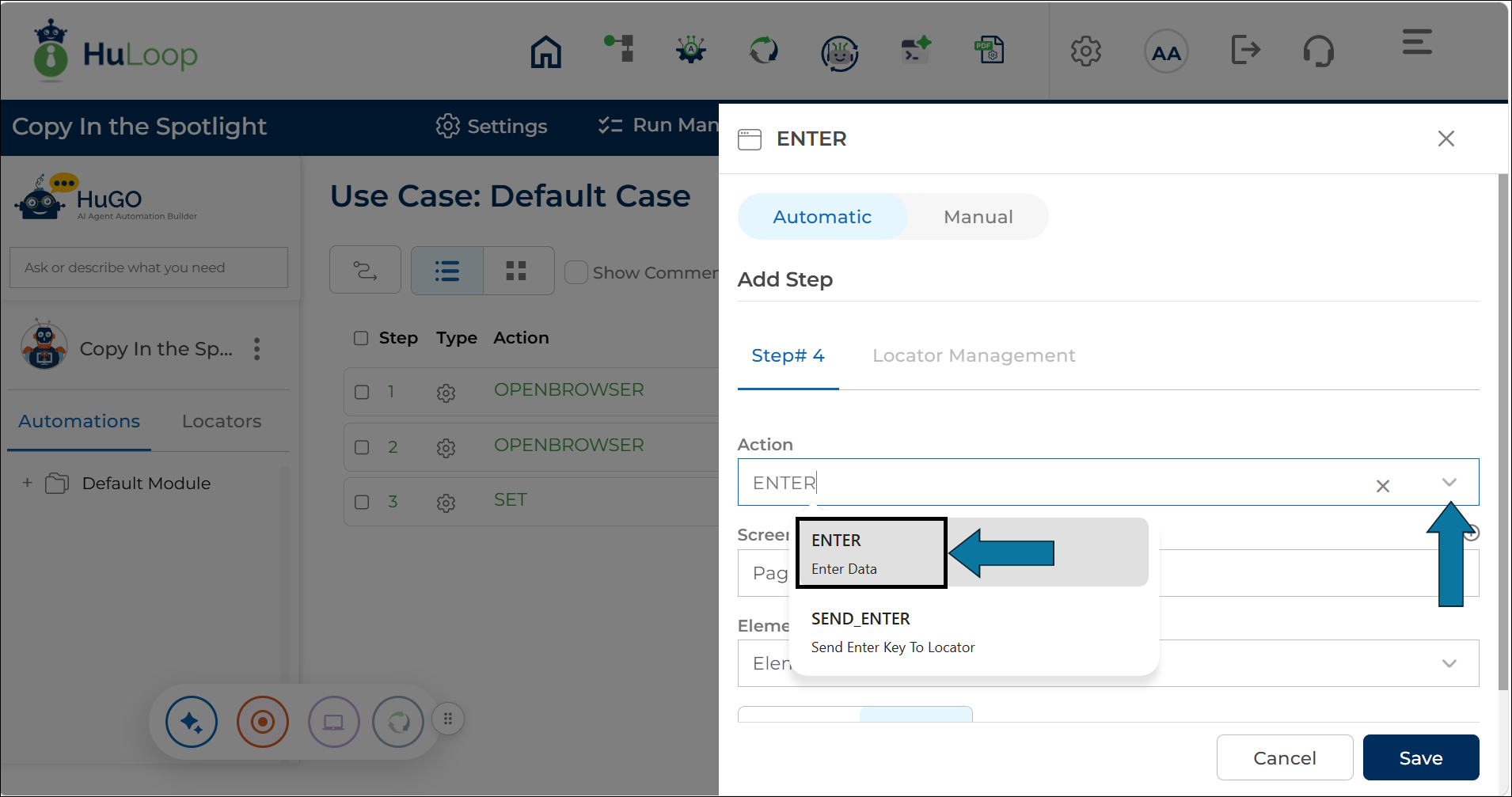The width and height of the screenshot is (1512, 797).
Task: Click the AI sparkle button in floating toolbar
Action: [191, 722]
